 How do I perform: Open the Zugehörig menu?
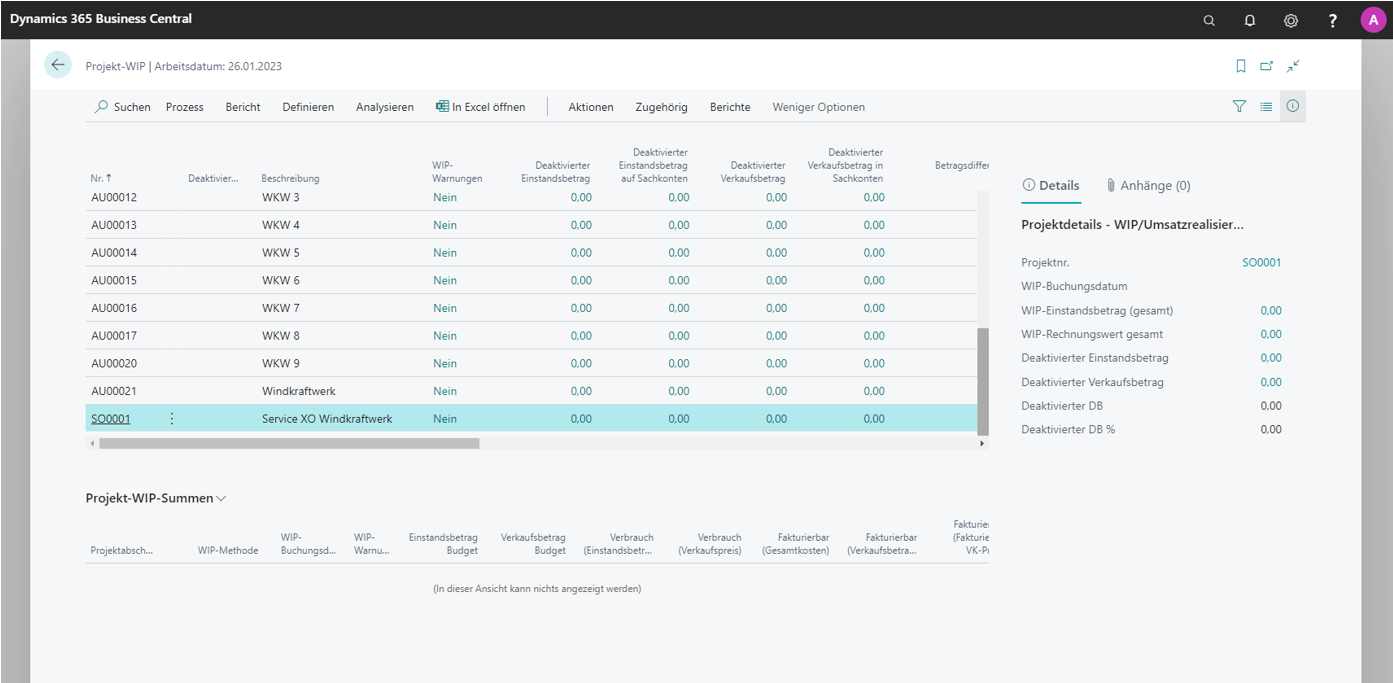(661, 107)
